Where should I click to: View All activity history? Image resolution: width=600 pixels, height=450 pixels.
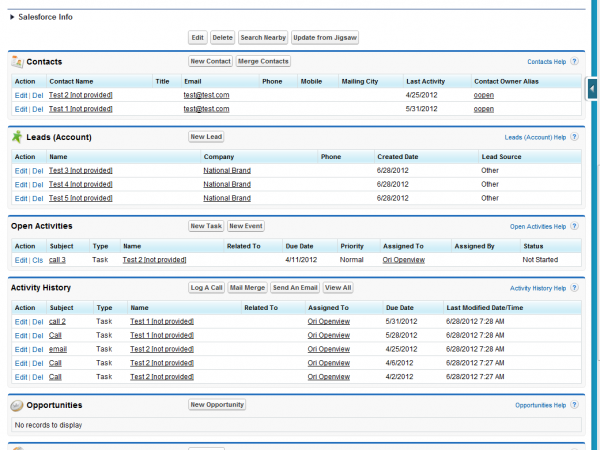338,288
